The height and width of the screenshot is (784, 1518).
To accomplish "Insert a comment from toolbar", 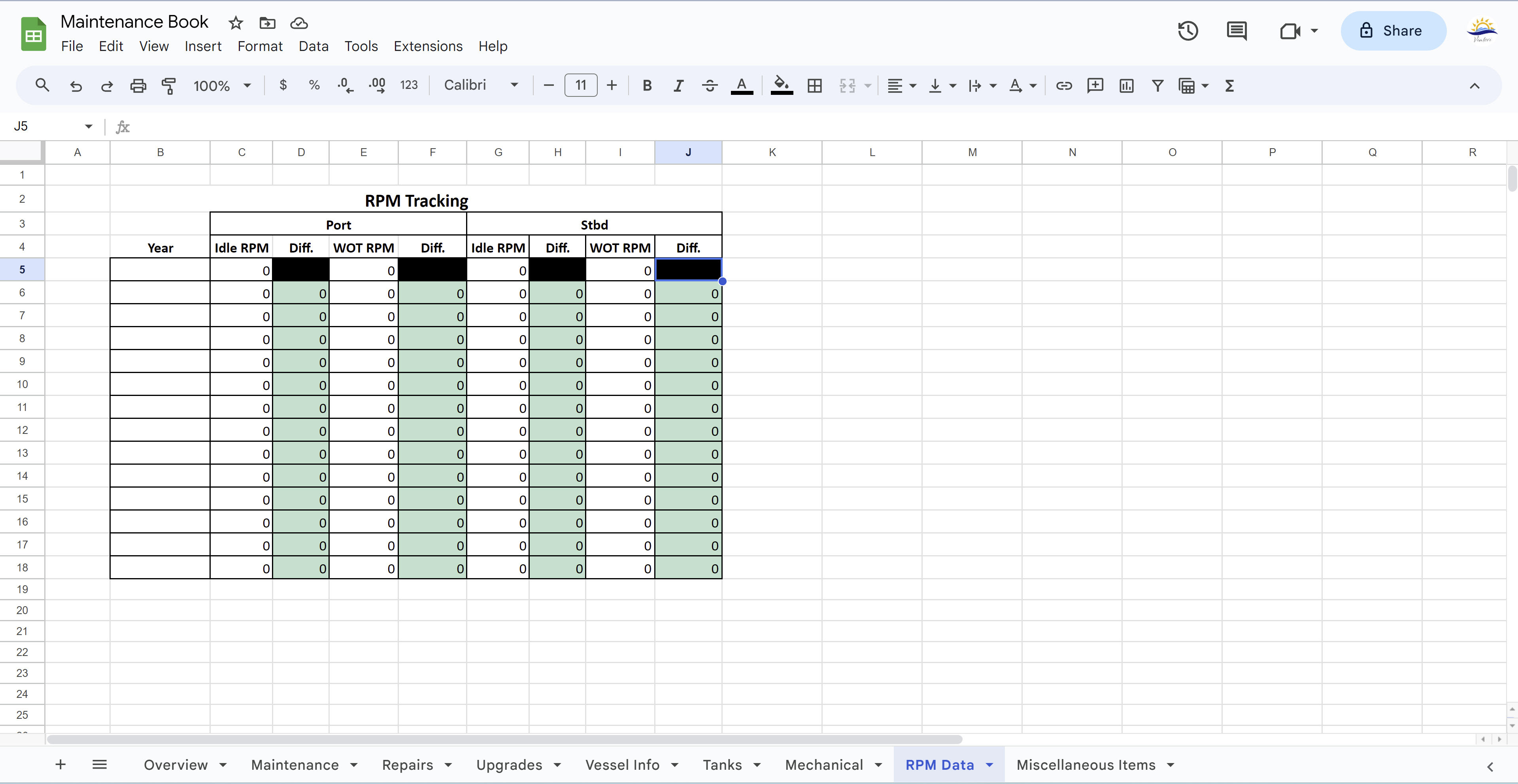I will (1095, 85).
